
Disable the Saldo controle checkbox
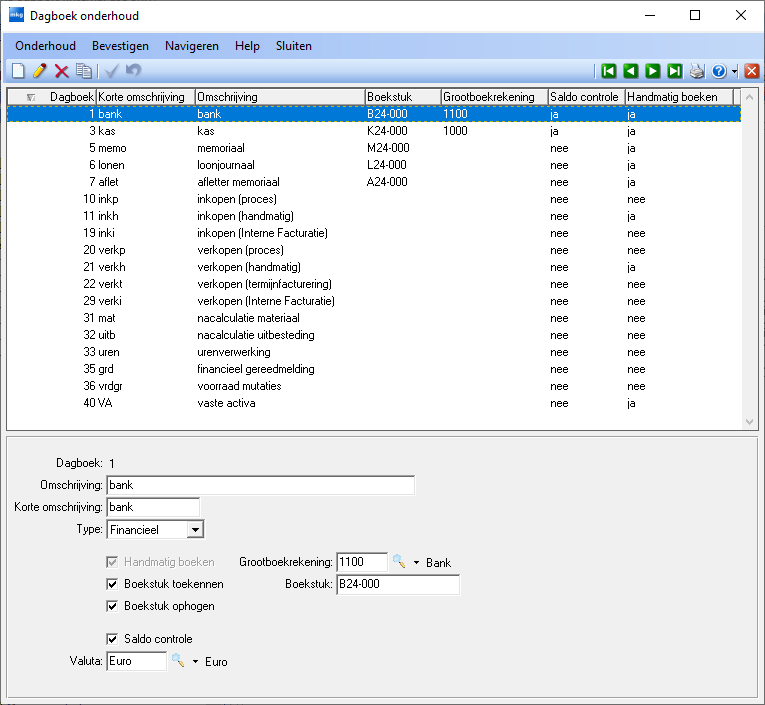point(112,639)
